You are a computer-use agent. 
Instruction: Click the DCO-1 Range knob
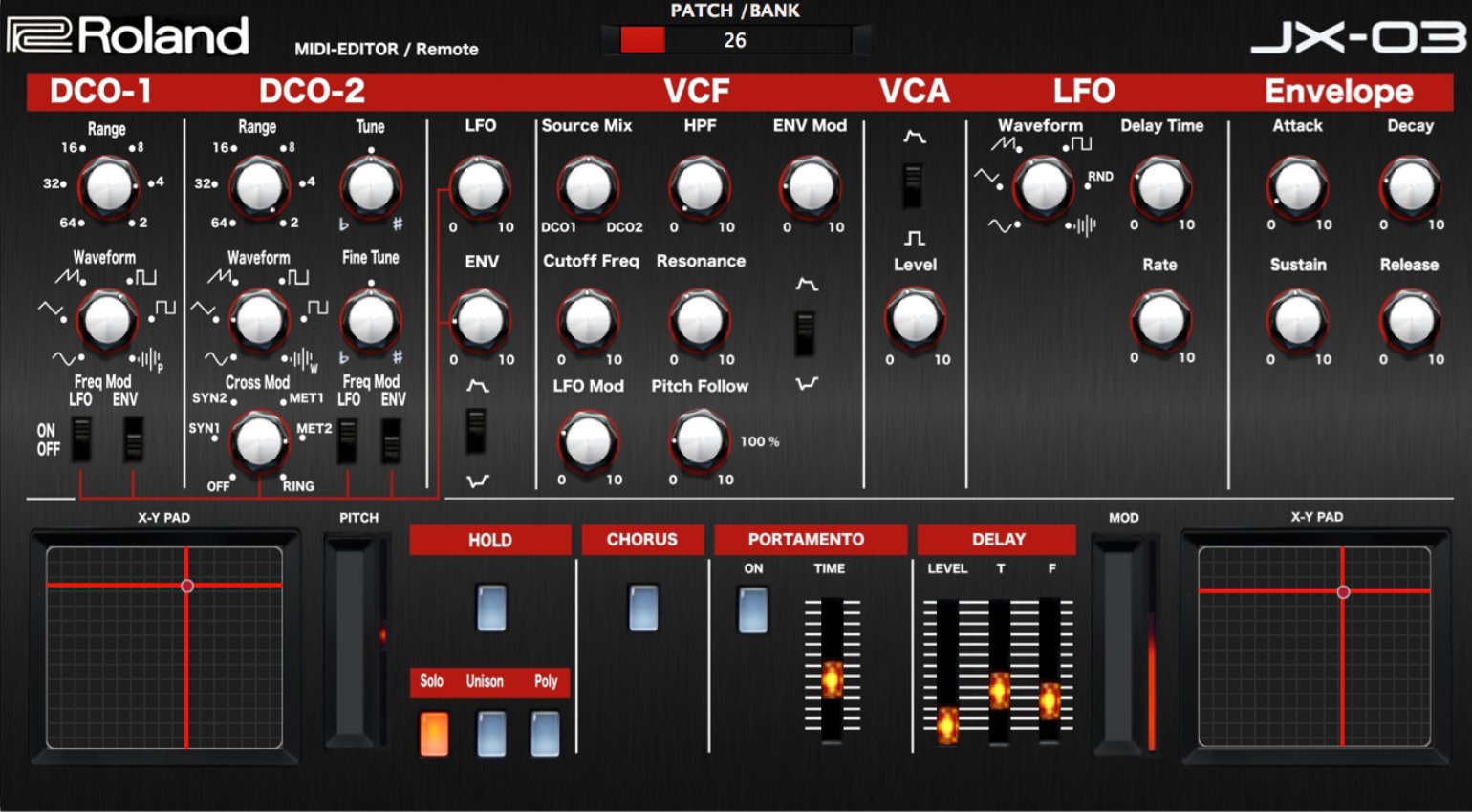click(x=108, y=186)
